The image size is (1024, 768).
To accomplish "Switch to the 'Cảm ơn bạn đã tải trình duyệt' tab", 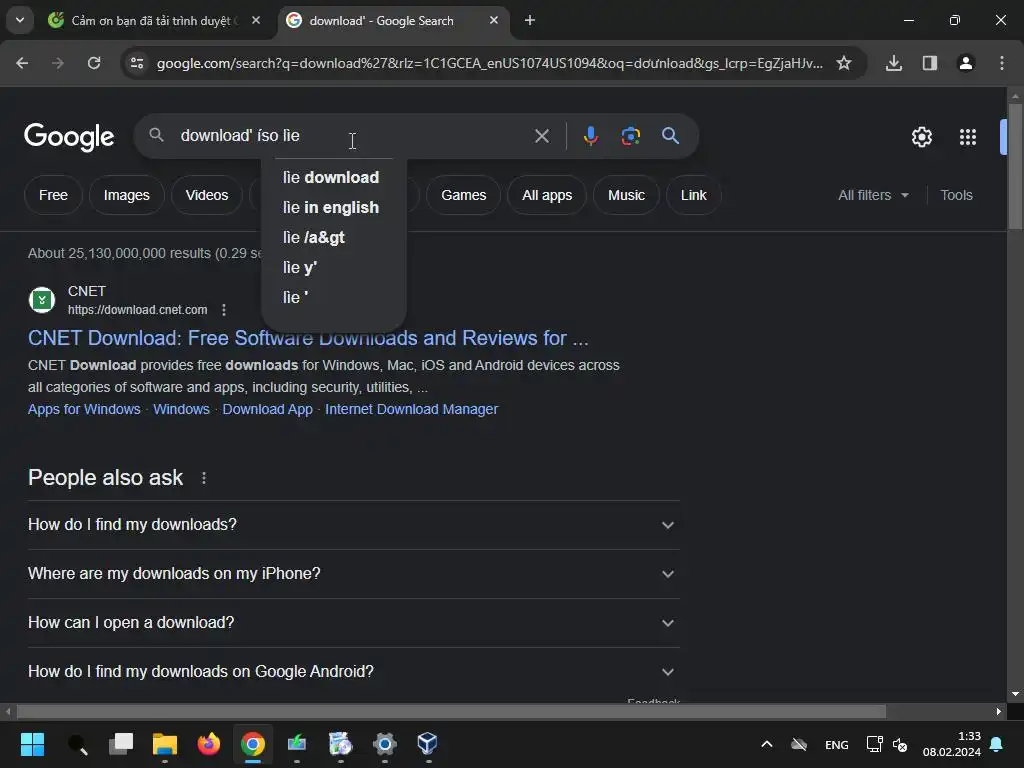I will tap(154, 21).
